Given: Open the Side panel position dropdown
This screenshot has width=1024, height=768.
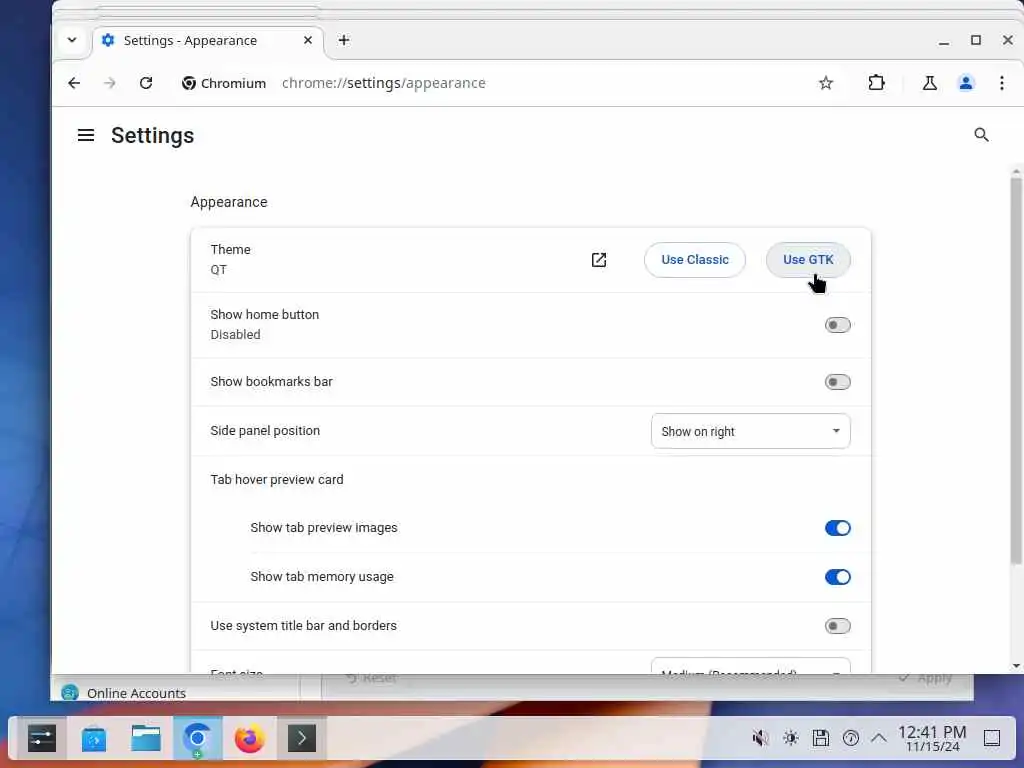Looking at the screenshot, I should tap(750, 431).
